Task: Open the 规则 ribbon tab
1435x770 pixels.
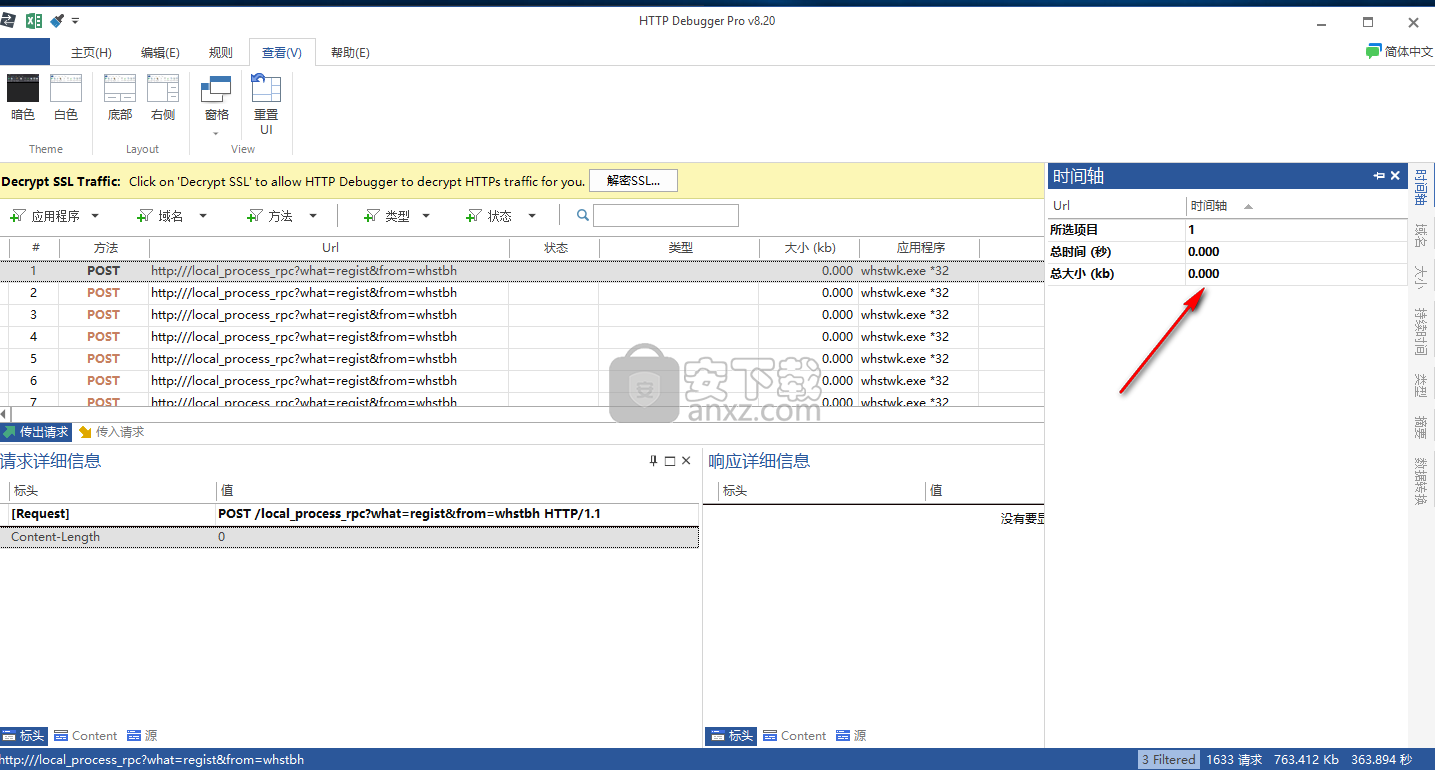Action: pos(220,53)
